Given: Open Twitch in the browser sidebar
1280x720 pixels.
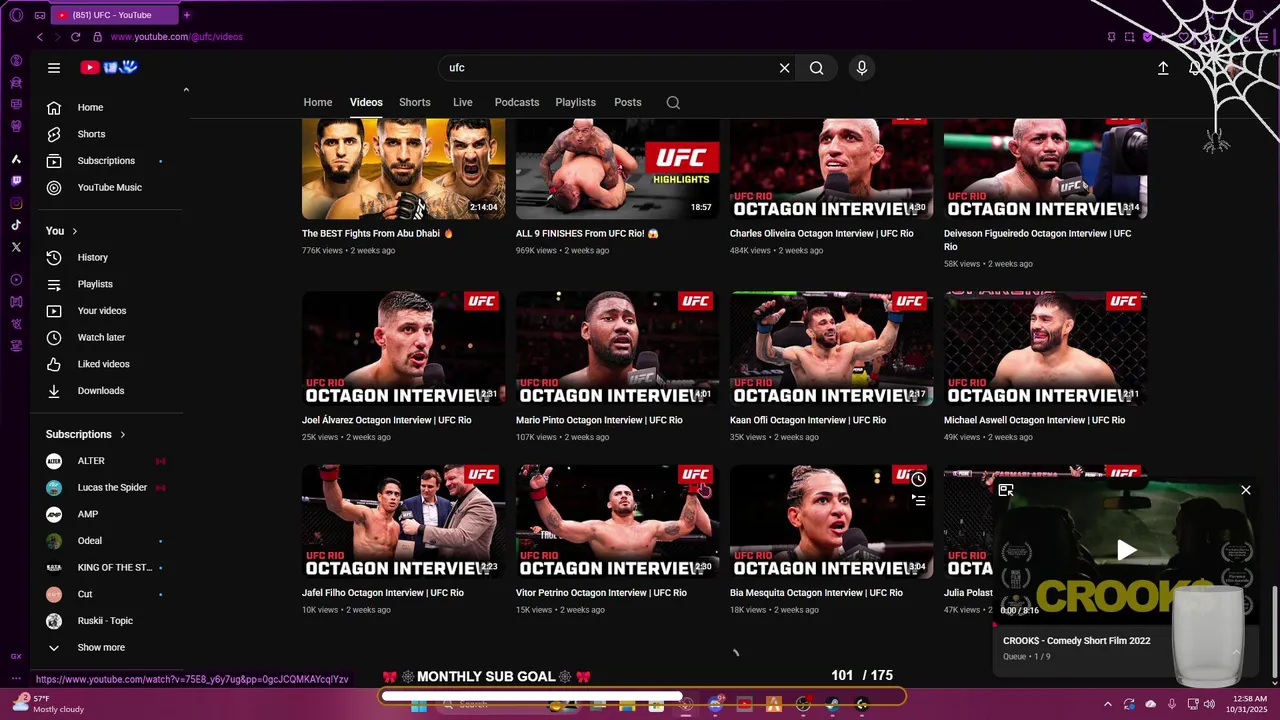Looking at the screenshot, I should tap(16, 181).
